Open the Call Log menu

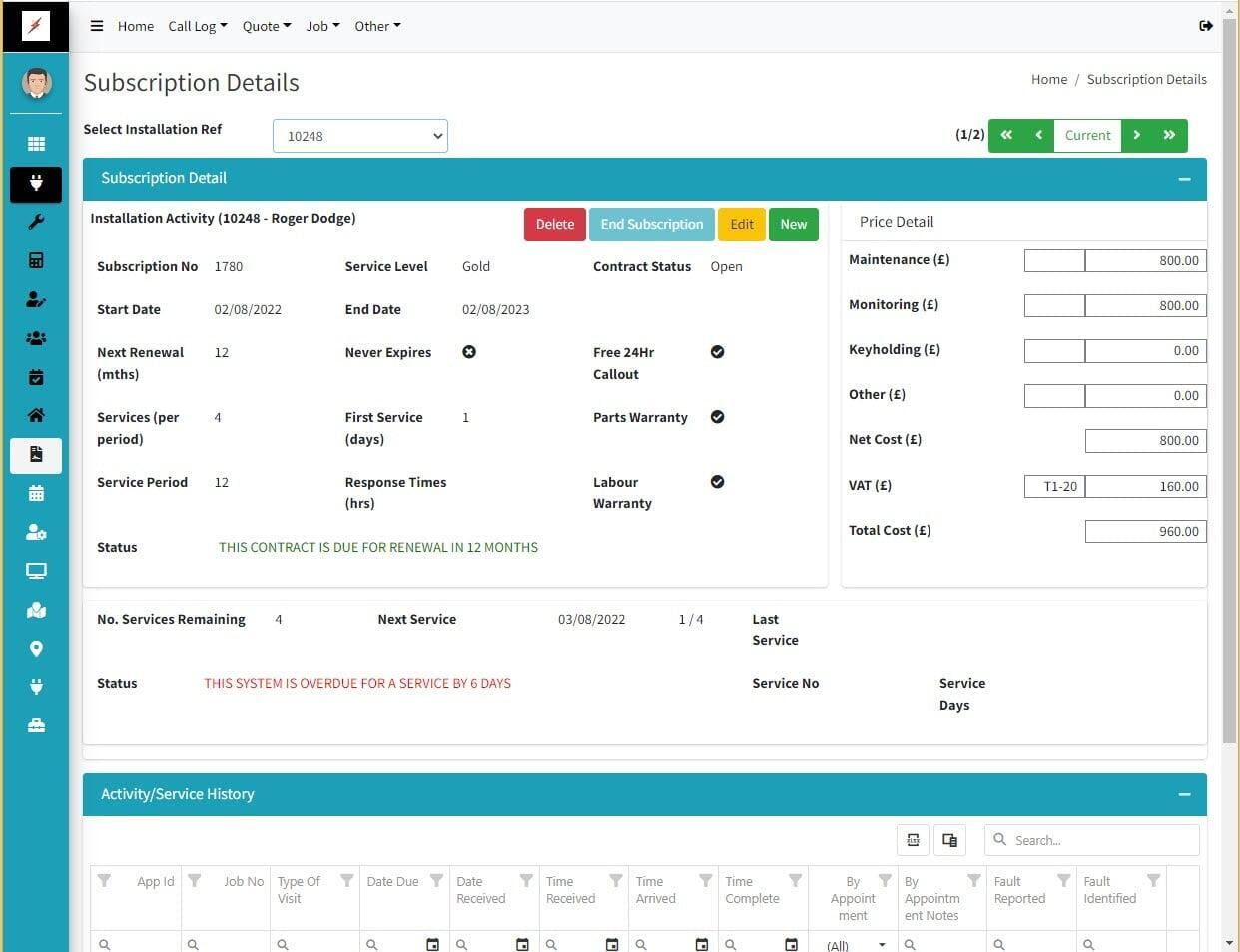click(197, 26)
